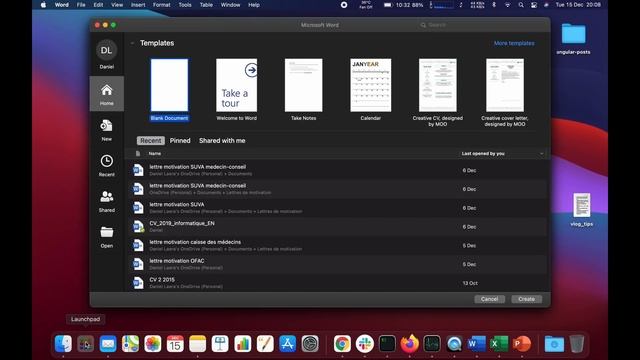This screenshot has height=360, width=640.
Task: Open Slack from the dock
Action: click(x=364, y=344)
